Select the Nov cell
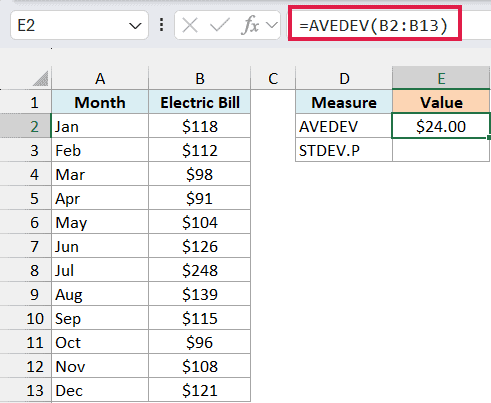491x403 pixels. click(x=100, y=366)
